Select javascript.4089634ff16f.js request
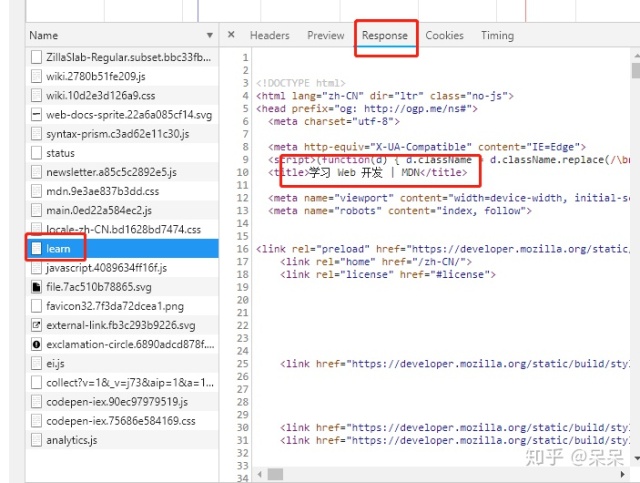This screenshot has height=483, width=640. click(107, 267)
